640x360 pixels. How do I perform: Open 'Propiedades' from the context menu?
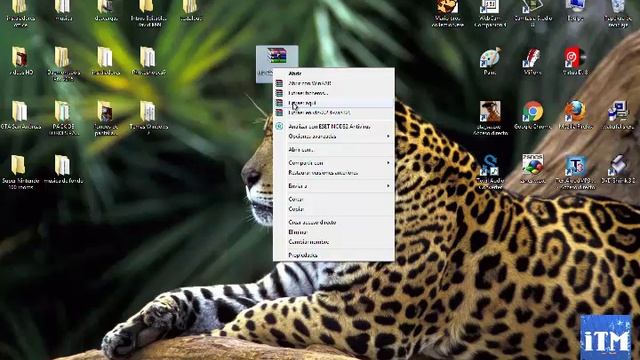coord(333,255)
